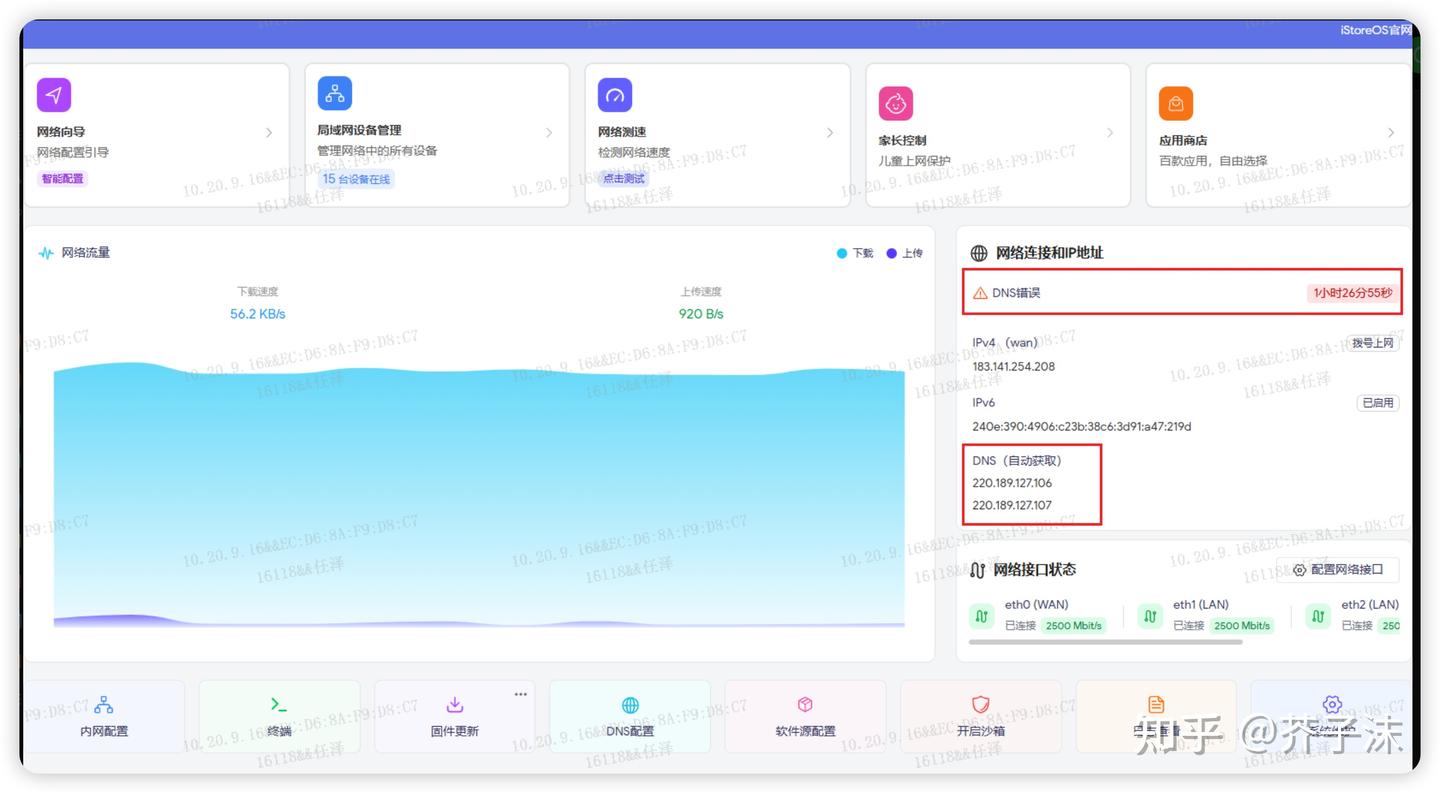
Task: Expand the 局域网设备管理 card chevron
Action: pyautogui.click(x=549, y=132)
